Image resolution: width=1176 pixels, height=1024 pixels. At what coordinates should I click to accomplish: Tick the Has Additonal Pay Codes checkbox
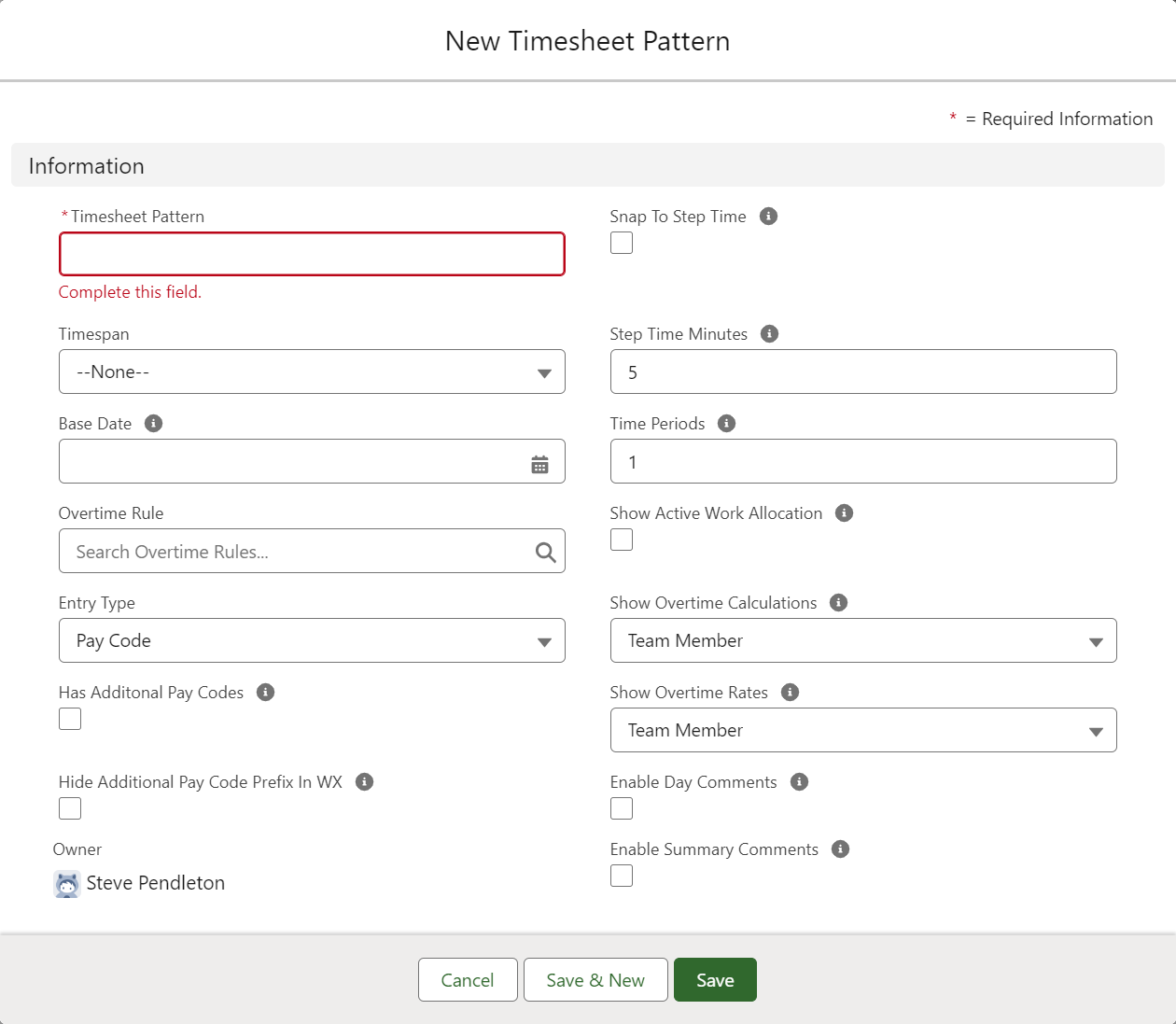tap(70, 719)
